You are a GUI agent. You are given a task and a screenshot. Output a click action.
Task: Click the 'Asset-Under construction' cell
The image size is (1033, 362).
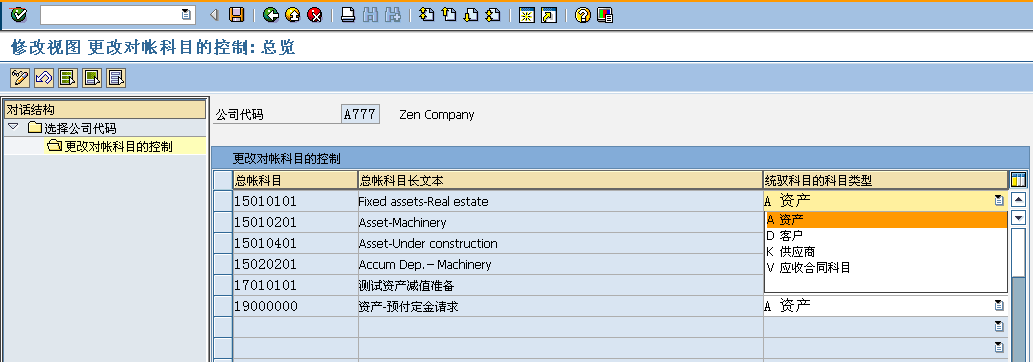pos(561,243)
